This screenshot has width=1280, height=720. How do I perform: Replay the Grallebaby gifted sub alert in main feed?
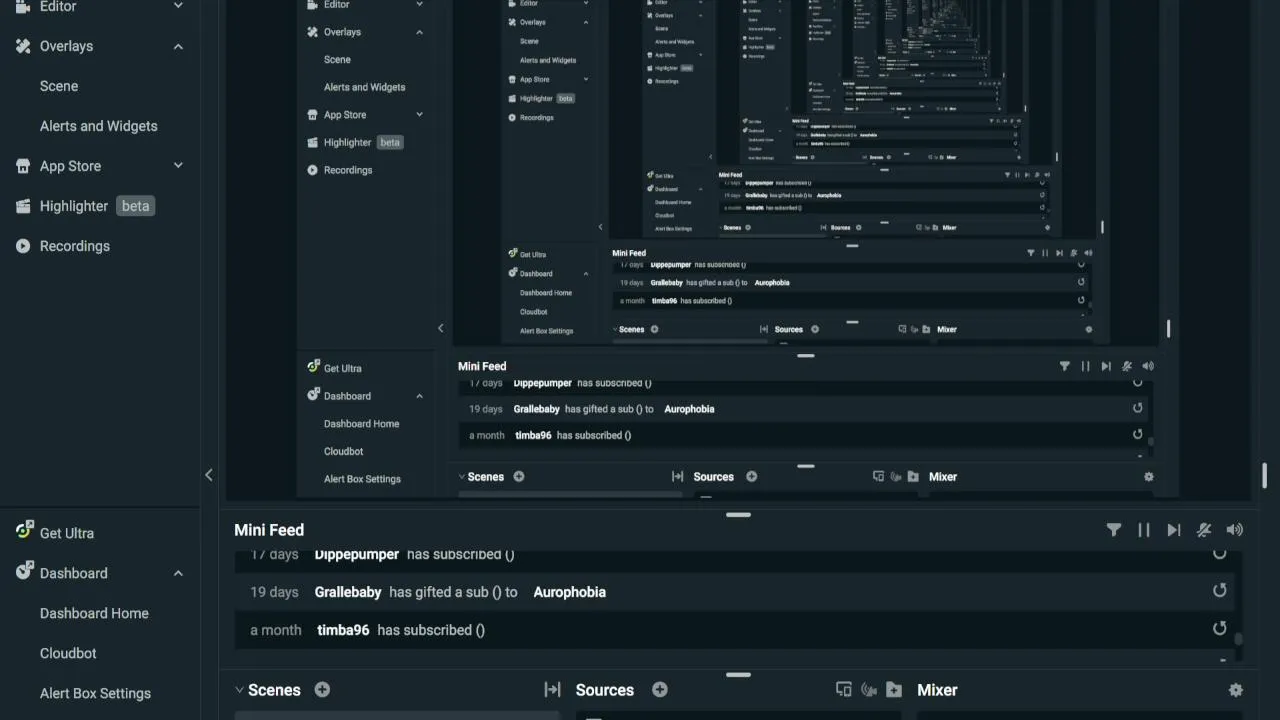[x=1219, y=590]
